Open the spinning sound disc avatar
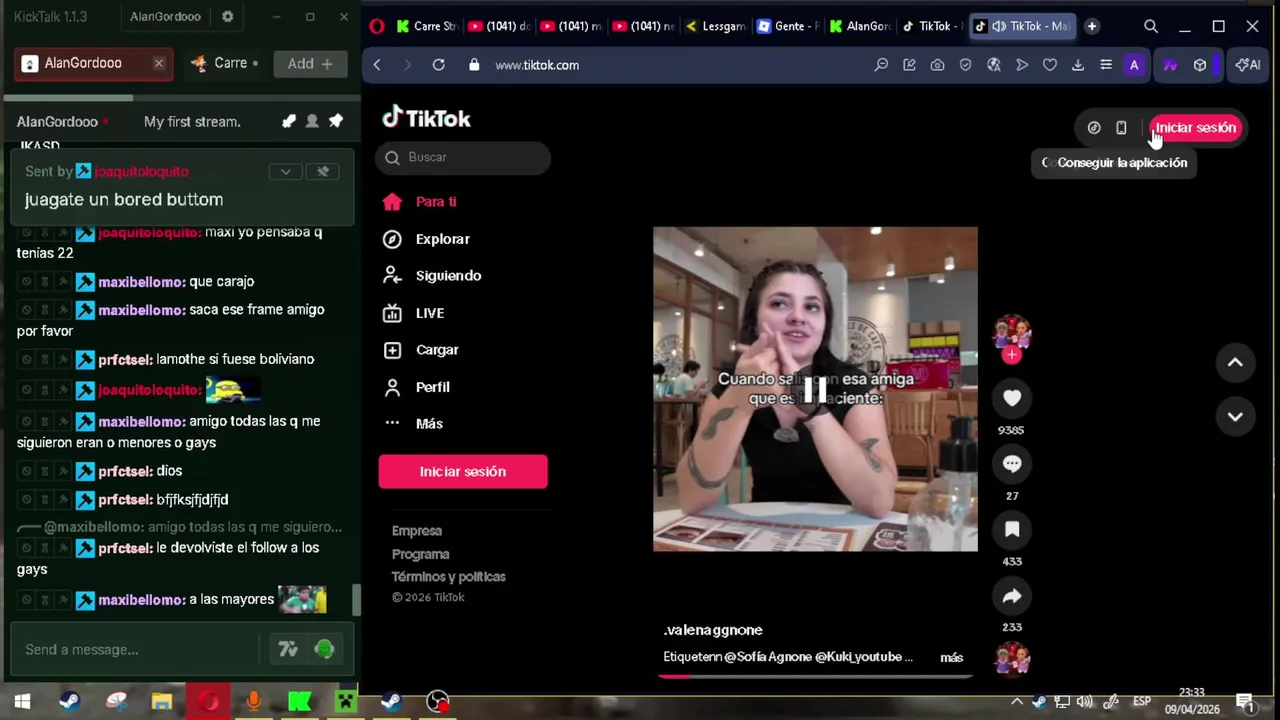Screen dimensions: 1280x720 pos(1012,659)
